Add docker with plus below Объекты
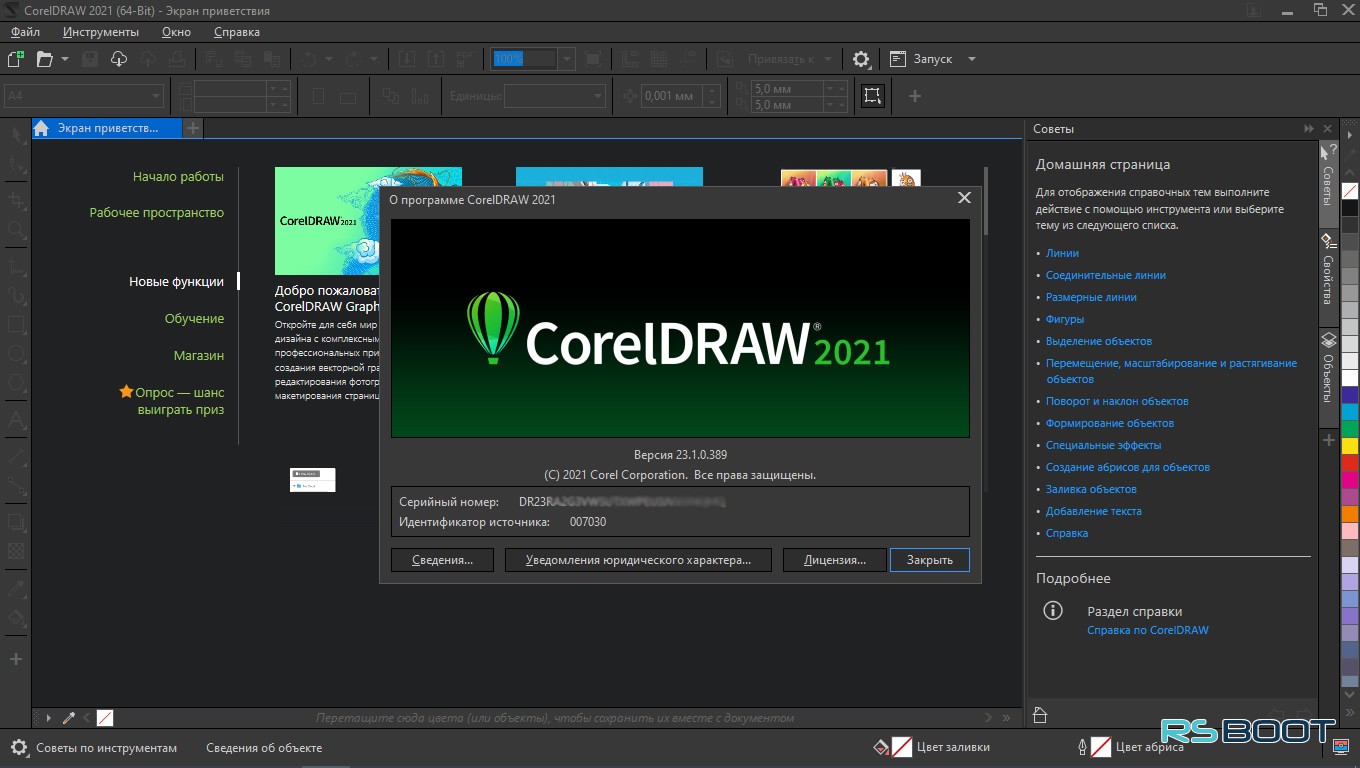The image size is (1360, 768). pyautogui.click(x=1328, y=440)
